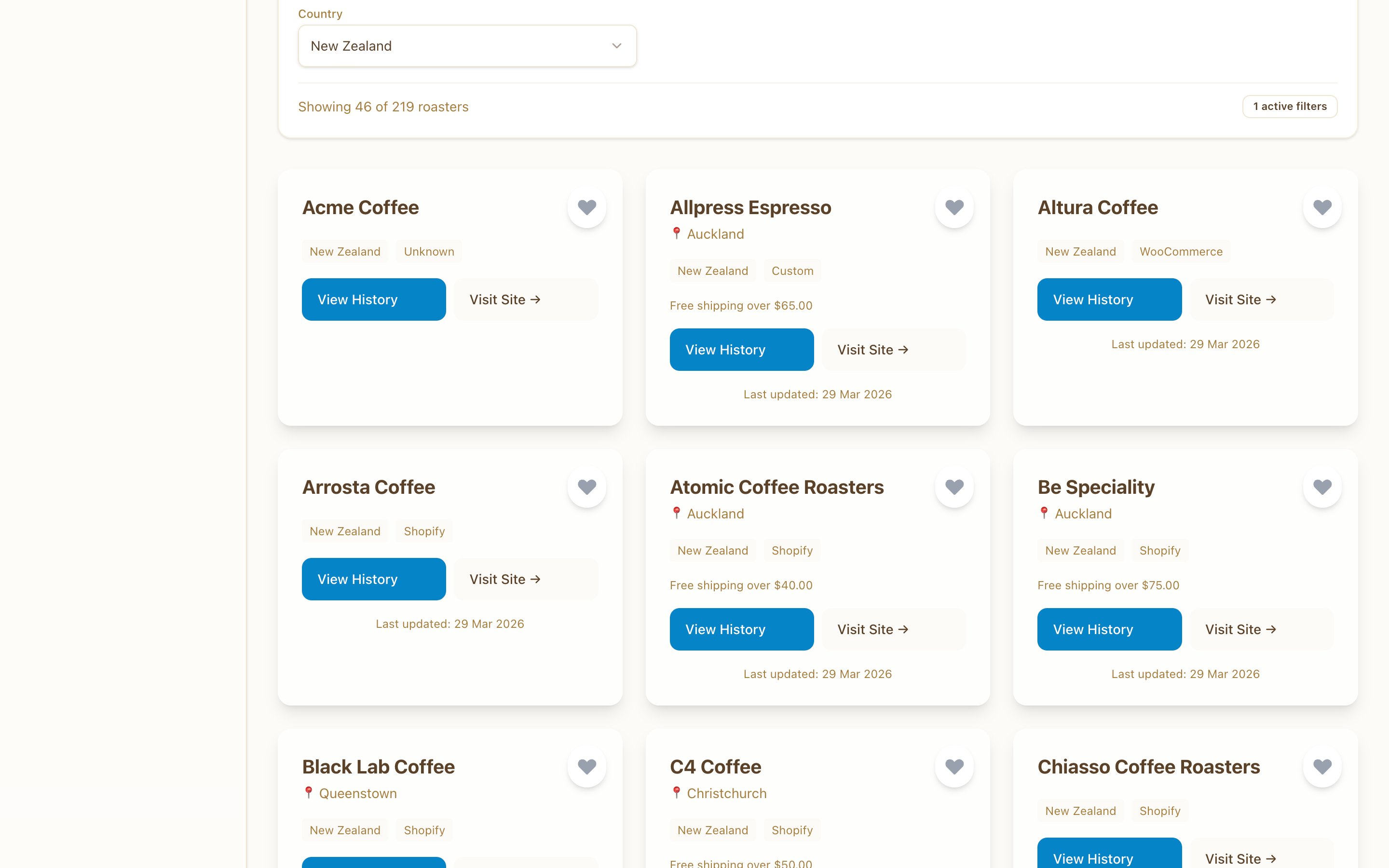The height and width of the screenshot is (868, 1389).
Task: Toggle favorite on Arrosta Coffee card
Action: click(586, 487)
